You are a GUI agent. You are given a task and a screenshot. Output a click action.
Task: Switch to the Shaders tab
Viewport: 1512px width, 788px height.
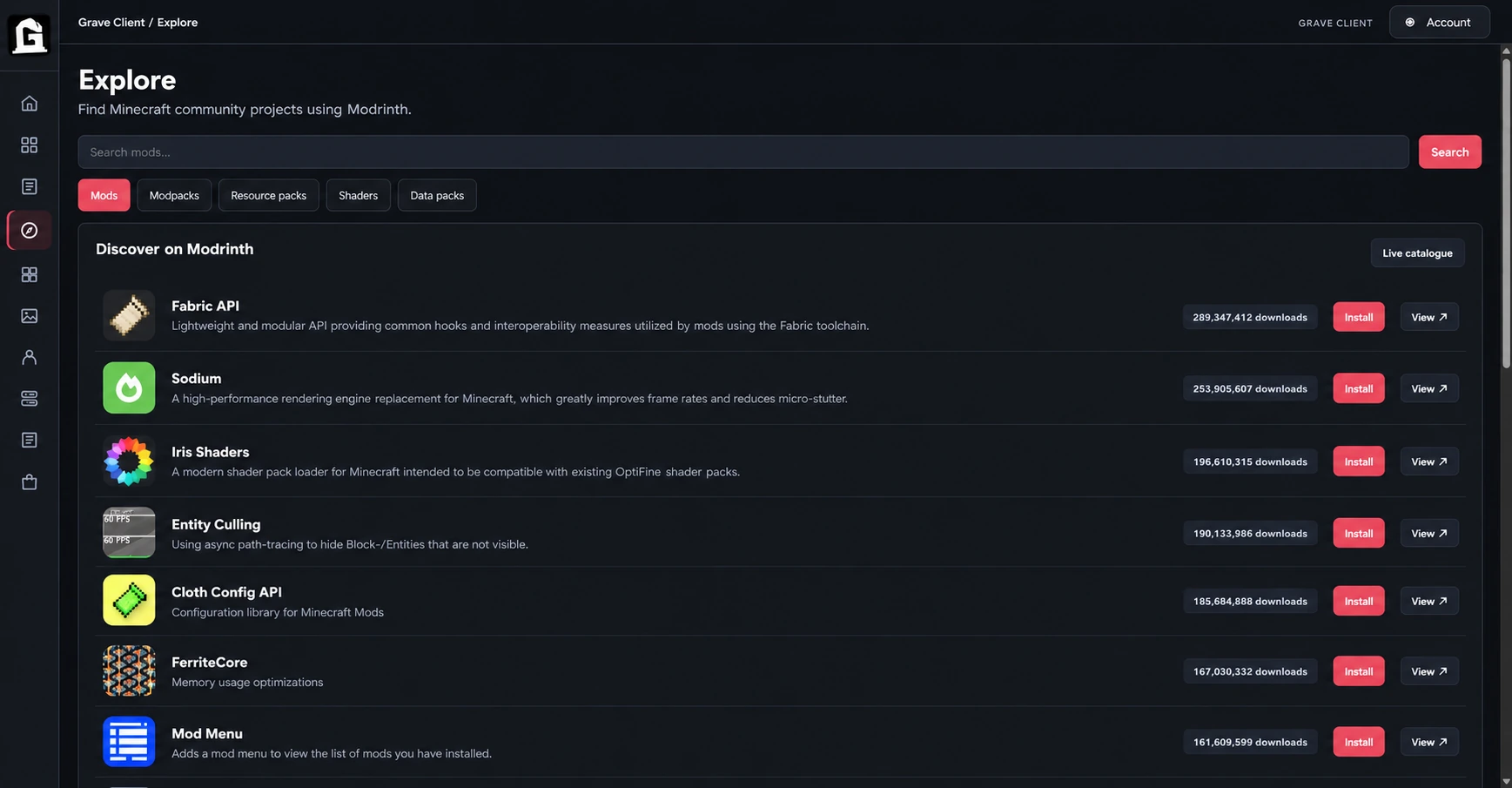pos(359,195)
